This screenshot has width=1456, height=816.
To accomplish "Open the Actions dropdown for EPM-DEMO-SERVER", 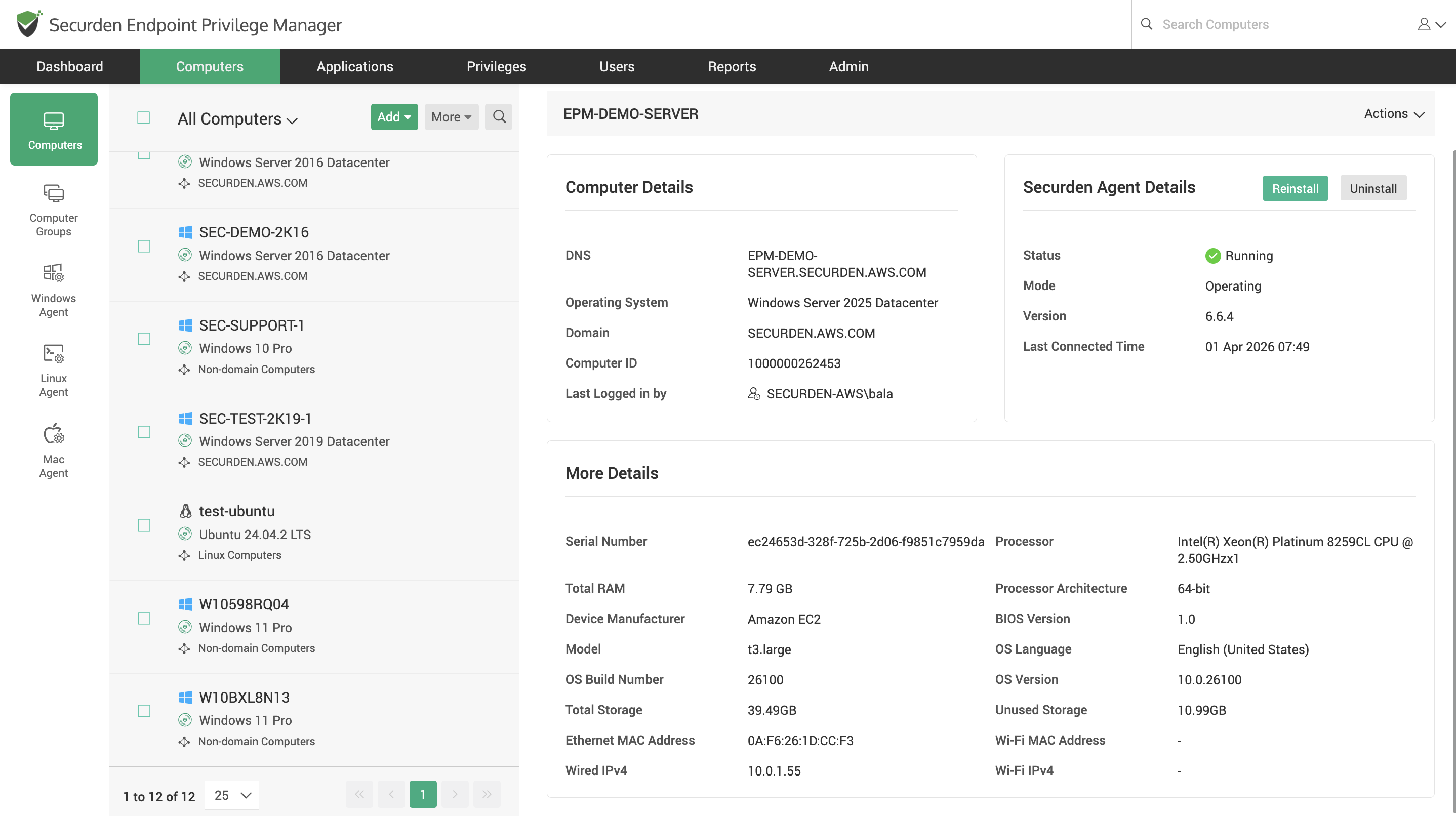I will (x=1393, y=113).
